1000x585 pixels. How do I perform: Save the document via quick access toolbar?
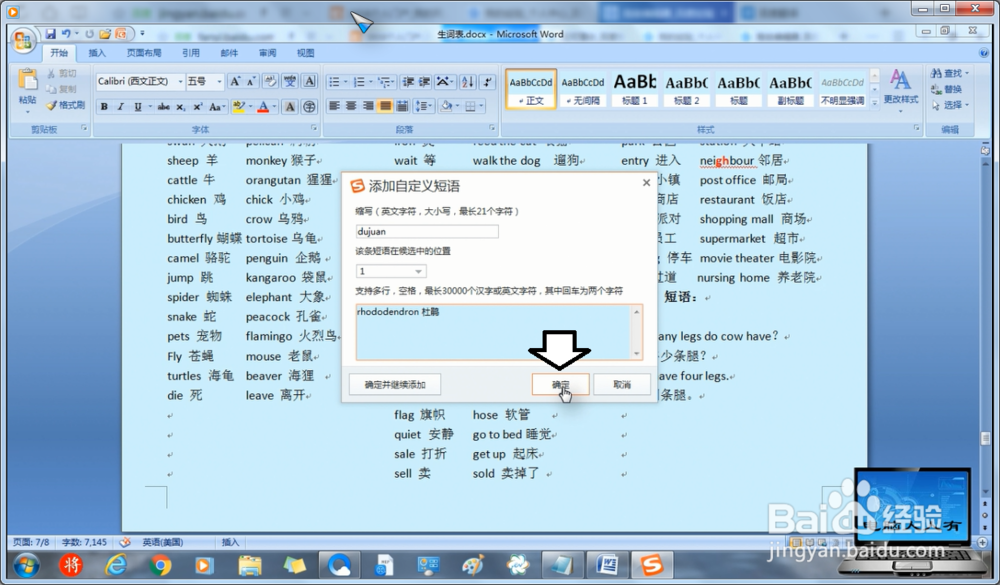[51, 34]
